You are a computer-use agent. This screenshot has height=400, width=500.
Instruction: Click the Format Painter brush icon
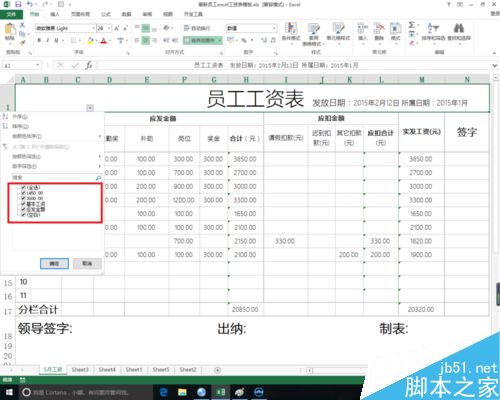[x=22, y=42]
